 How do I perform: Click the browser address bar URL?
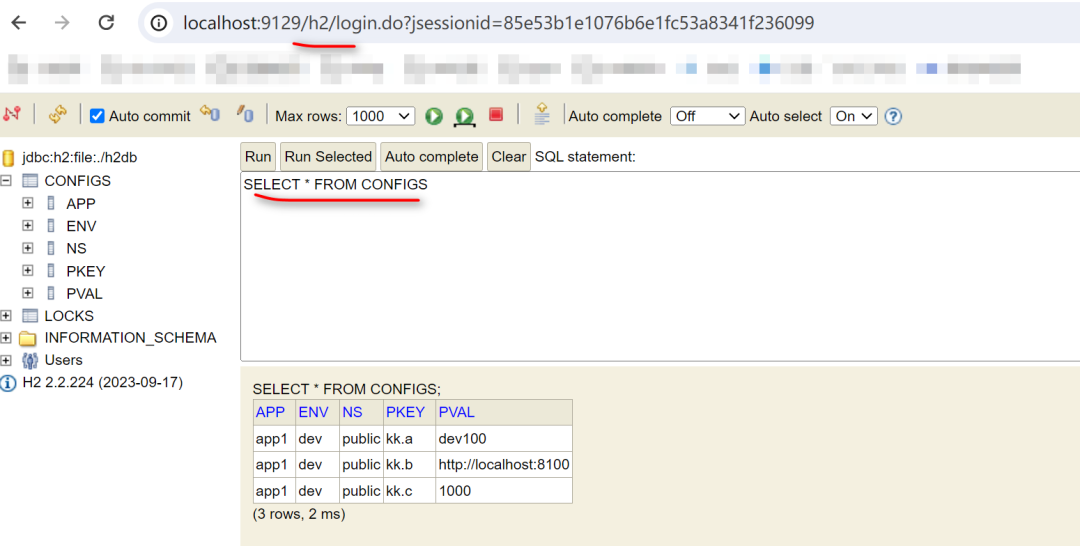pyautogui.click(x=498, y=23)
